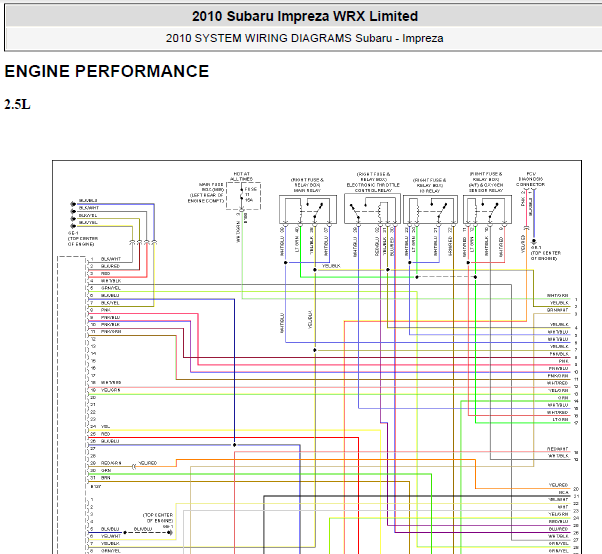Click left connector pin 7 "BLK/YEL" label
Image resolution: width=602 pixels, height=554 pixels.
pos(110,303)
